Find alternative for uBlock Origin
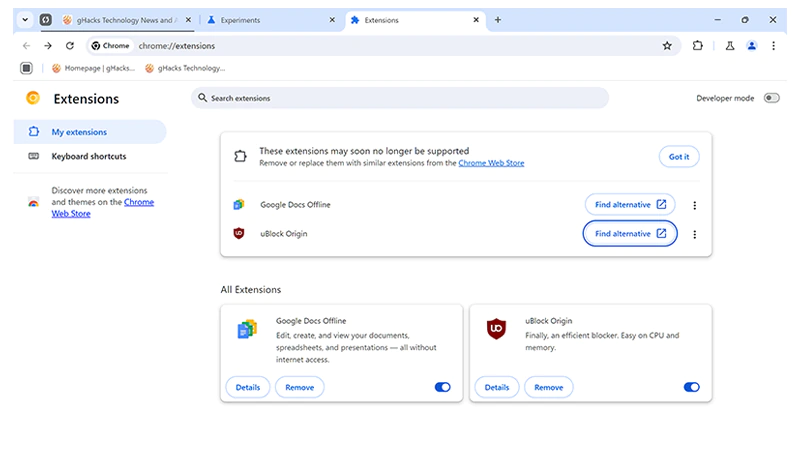 [630, 234]
